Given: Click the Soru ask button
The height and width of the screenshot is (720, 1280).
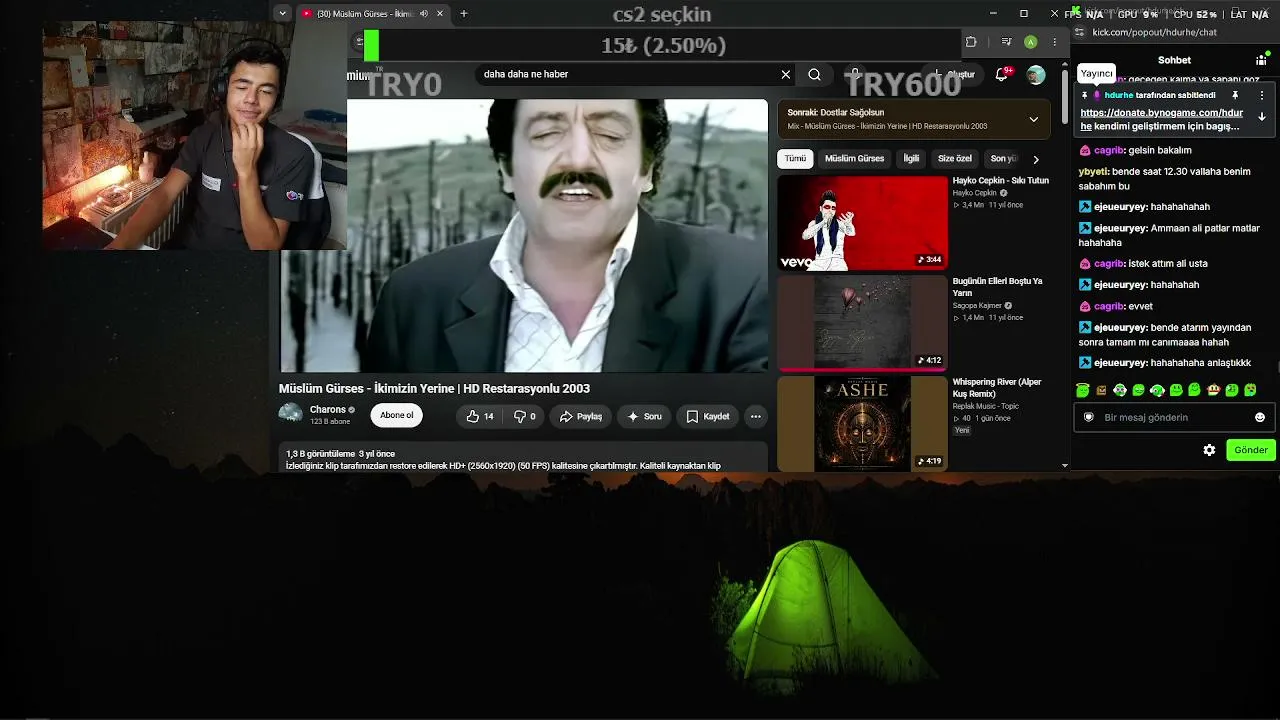Looking at the screenshot, I should (643, 416).
